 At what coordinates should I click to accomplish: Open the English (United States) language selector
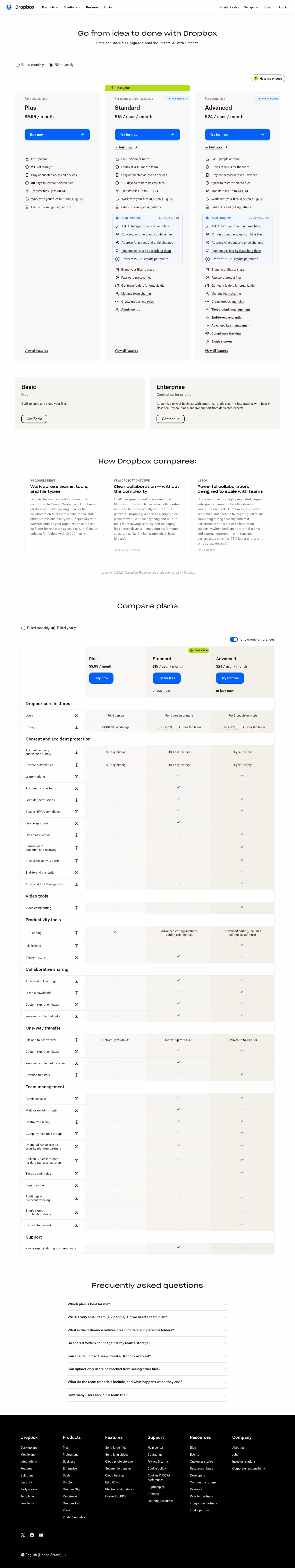[44, 1555]
